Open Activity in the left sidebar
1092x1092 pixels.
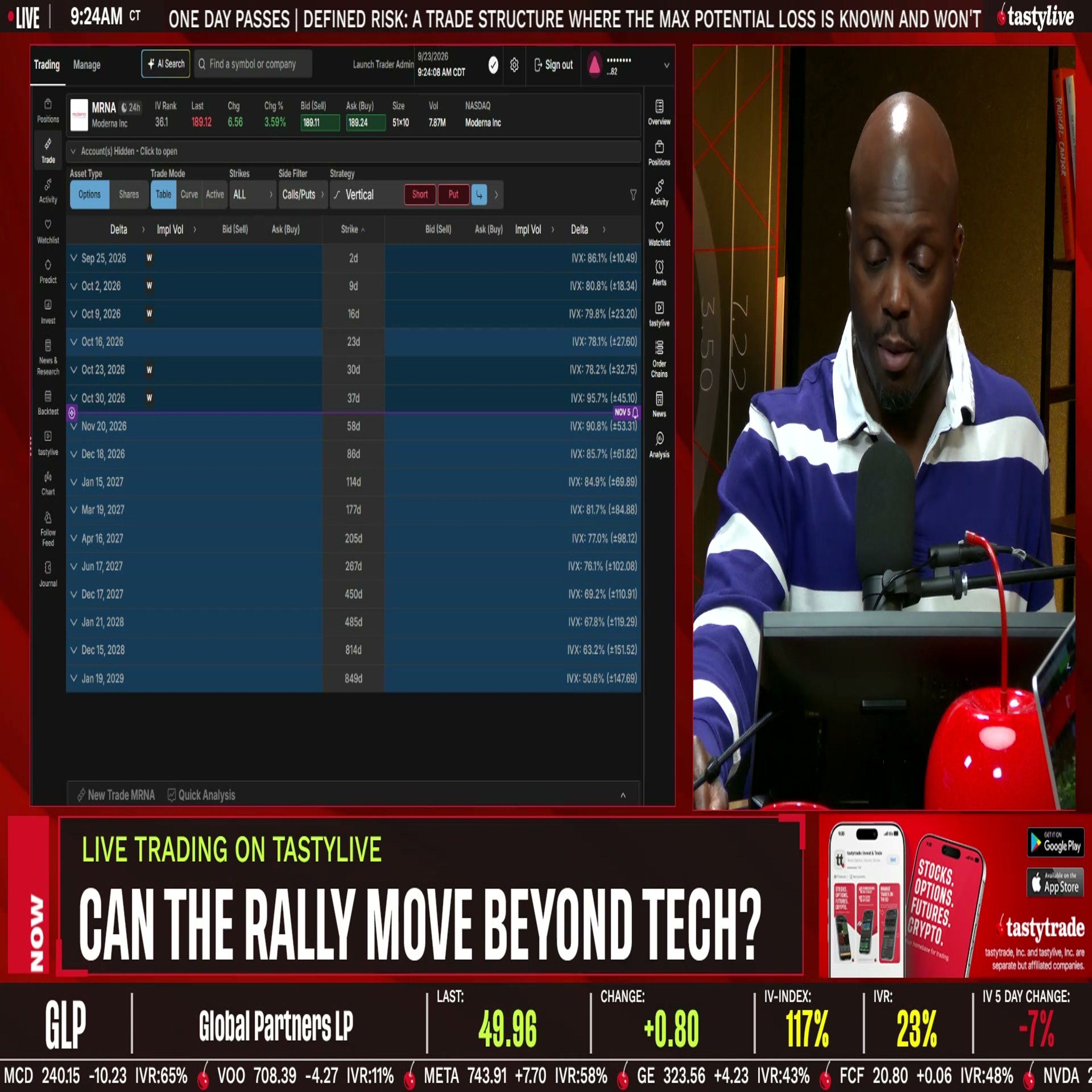coord(48,191)
